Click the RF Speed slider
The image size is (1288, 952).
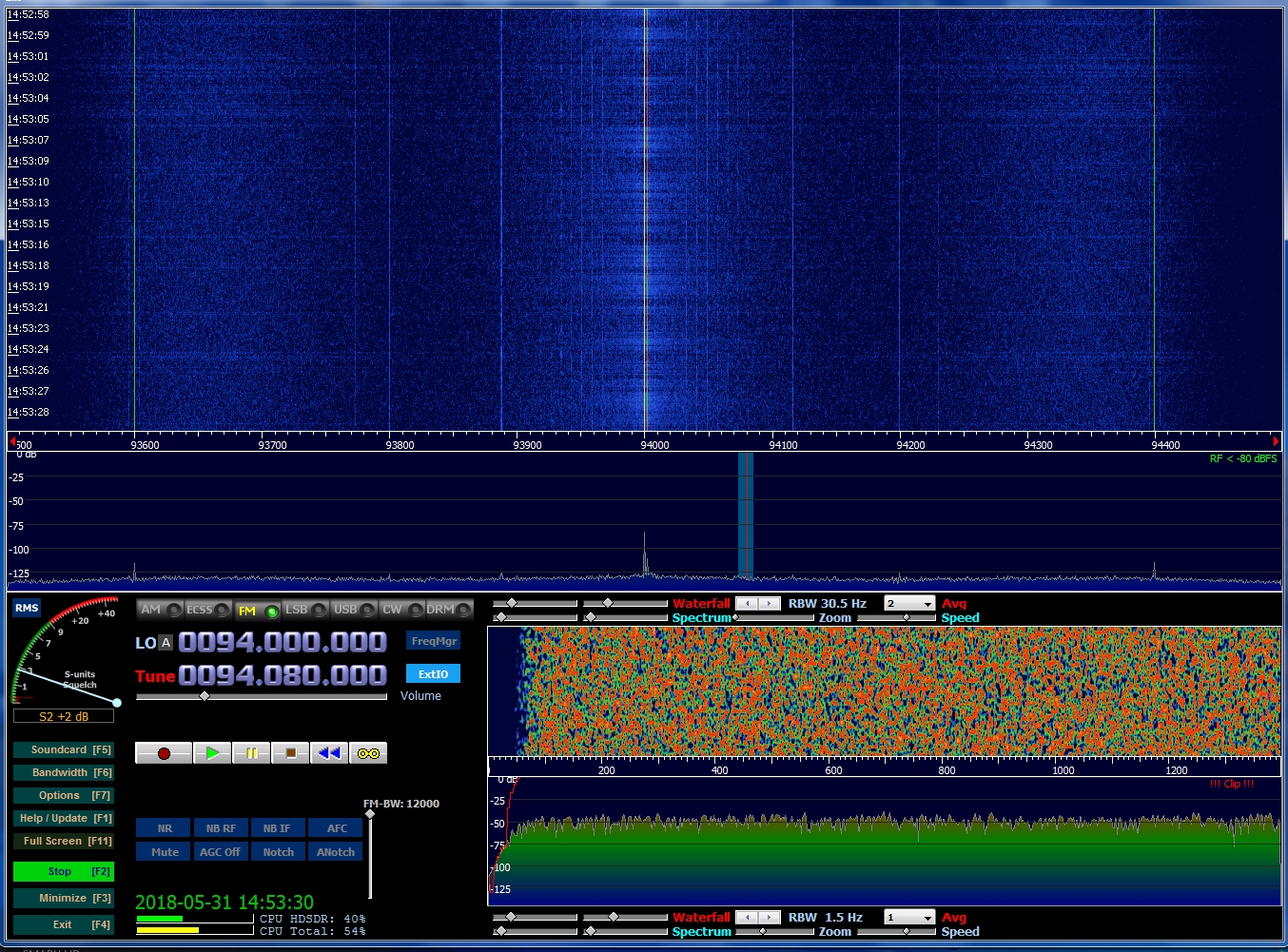(897, 618)
